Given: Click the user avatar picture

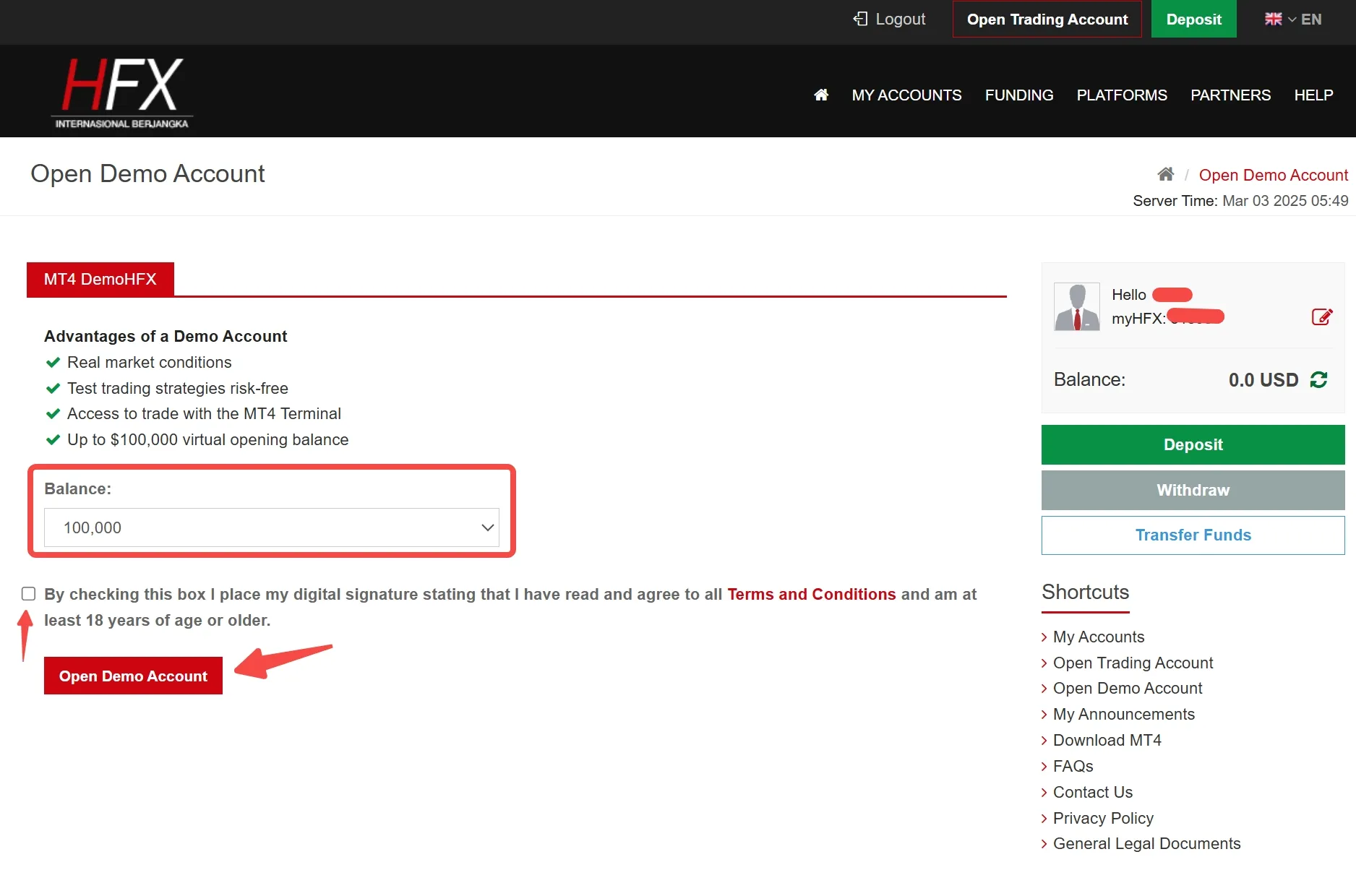Looking at the screenshot, I should [1077, 306].
